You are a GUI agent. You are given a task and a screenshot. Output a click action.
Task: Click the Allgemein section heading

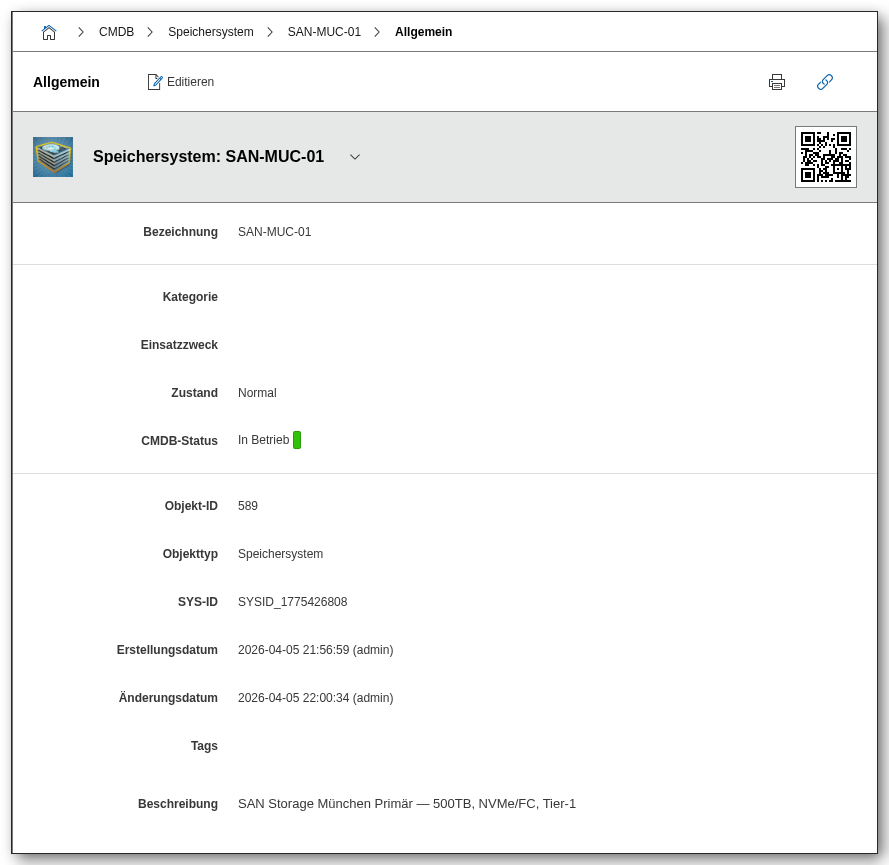(66, 82)
